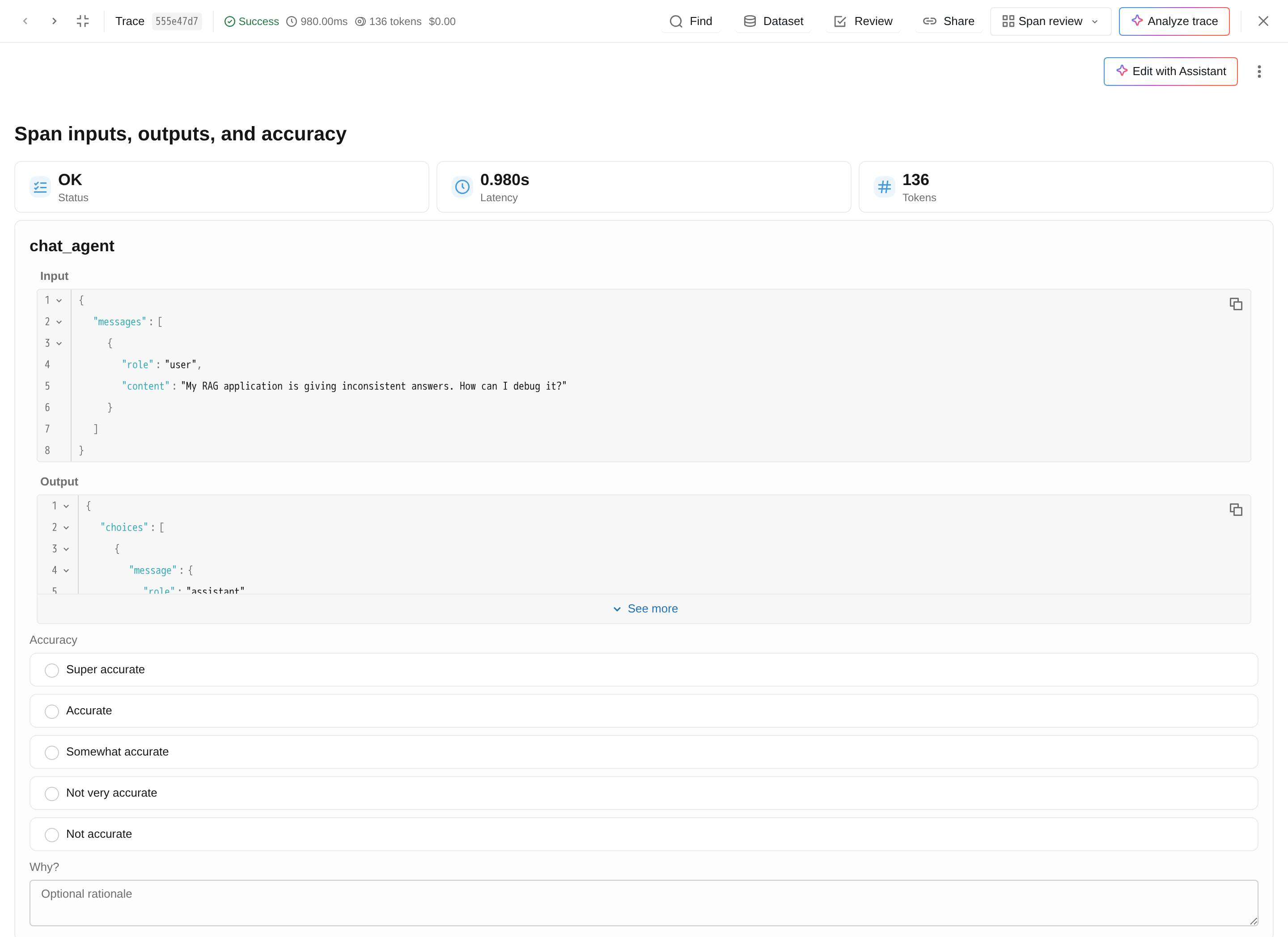Select Not accurate rating
The height and width of the screenshot is (937, 1288).
pos(644,834)
